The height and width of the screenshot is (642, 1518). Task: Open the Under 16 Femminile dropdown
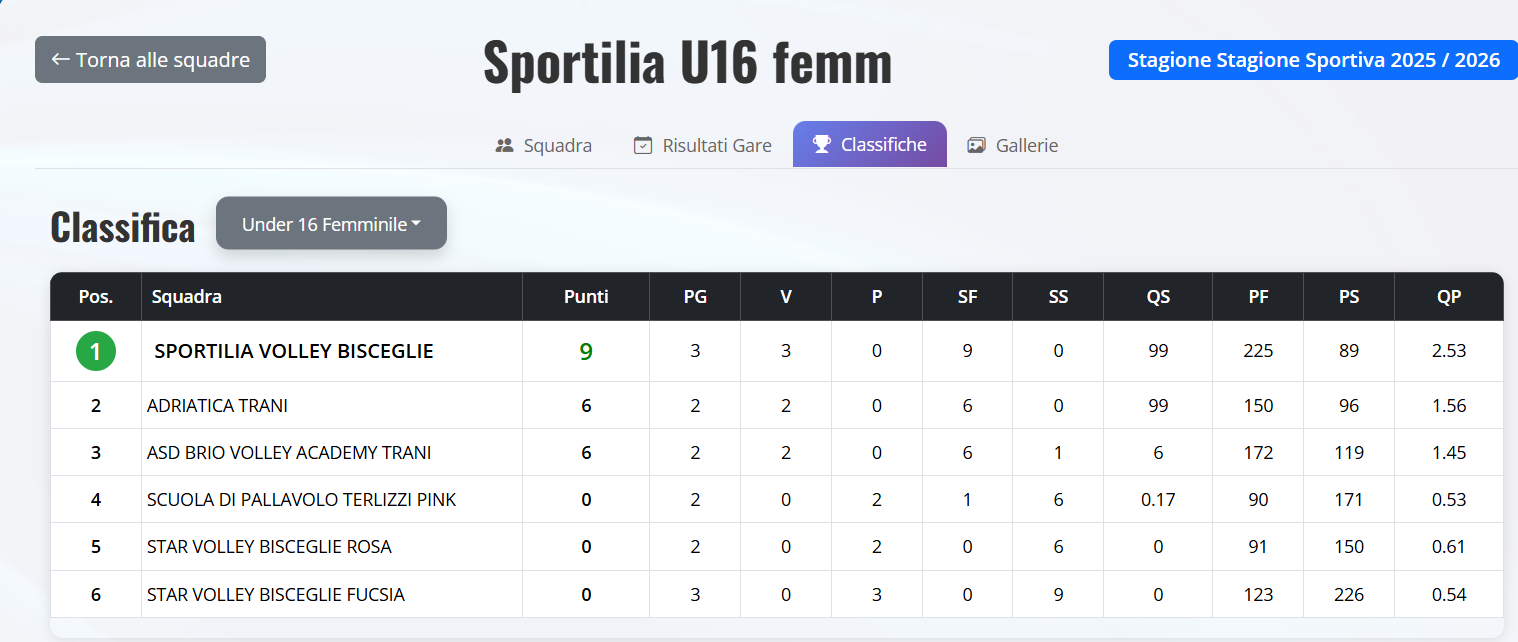coord(331,224)
